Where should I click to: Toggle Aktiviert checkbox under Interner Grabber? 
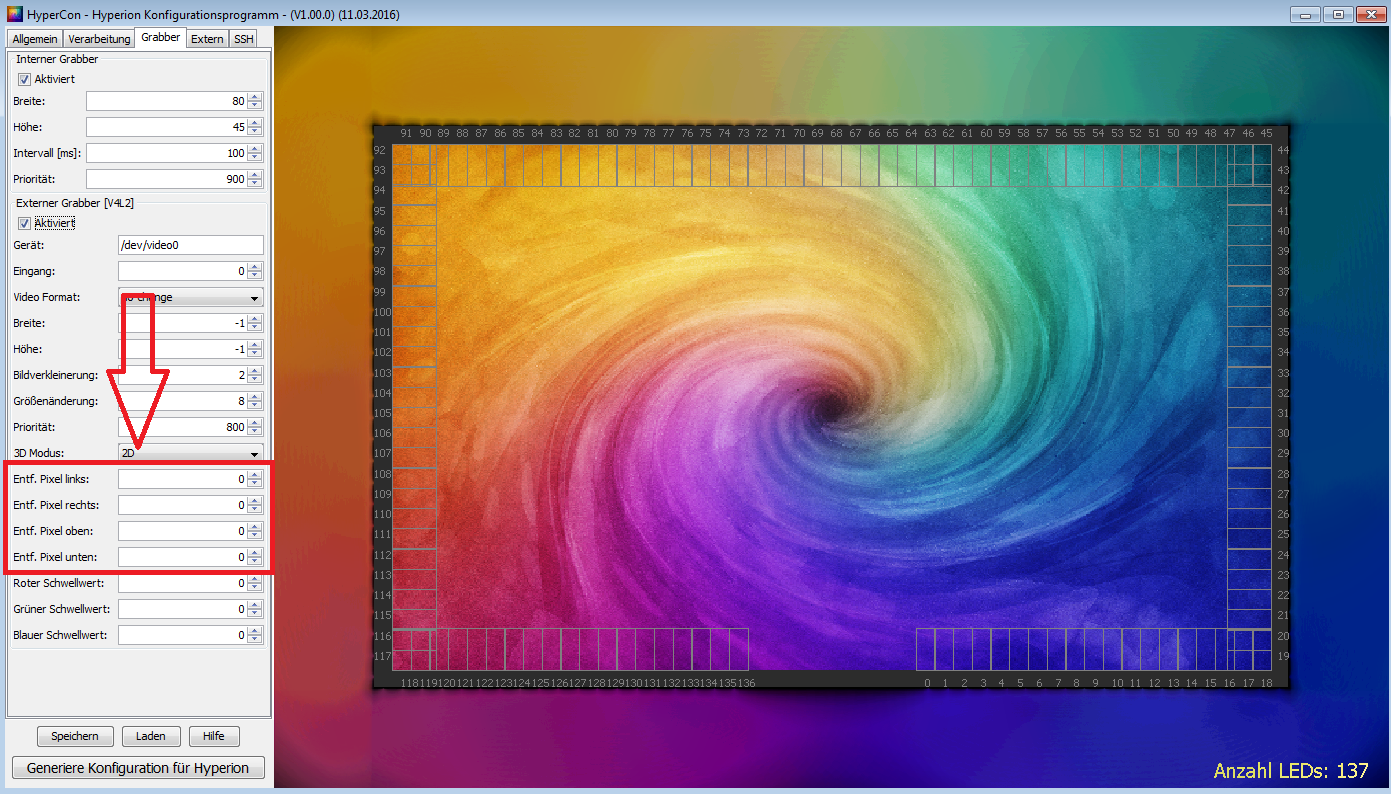click(x=24, y=79)
